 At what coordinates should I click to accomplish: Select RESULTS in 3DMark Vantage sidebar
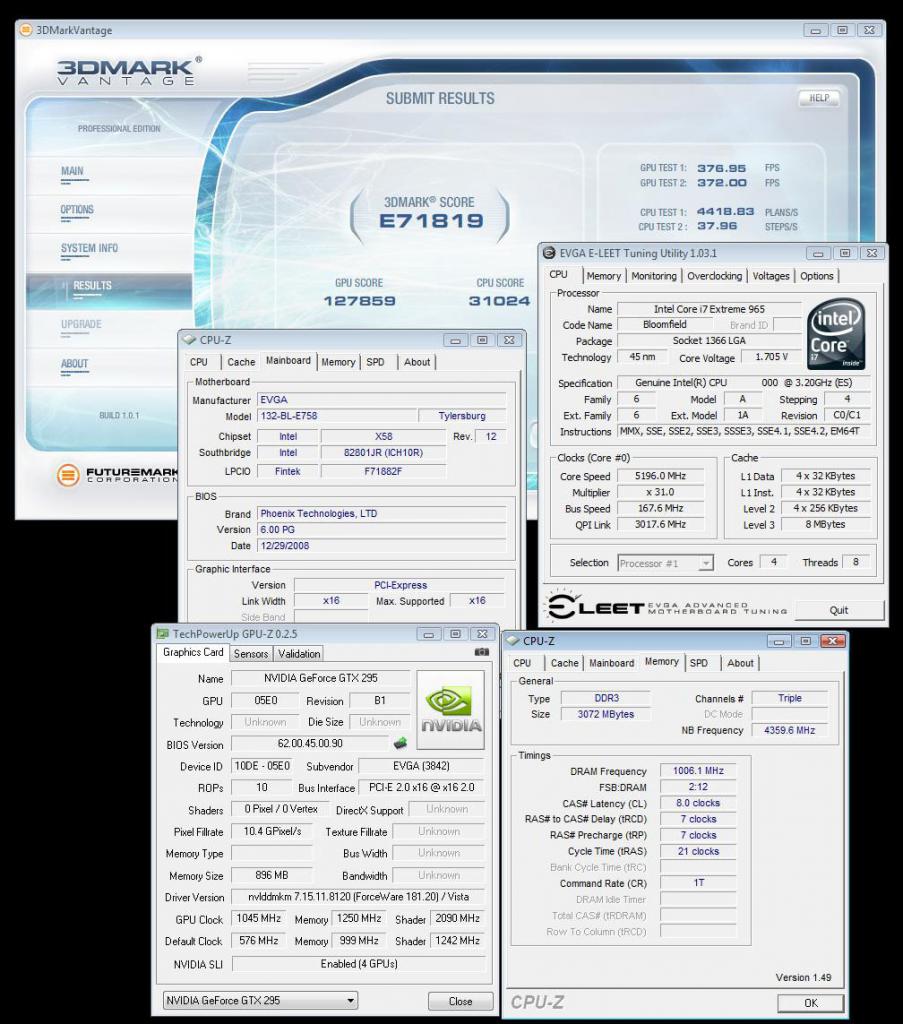92,285
